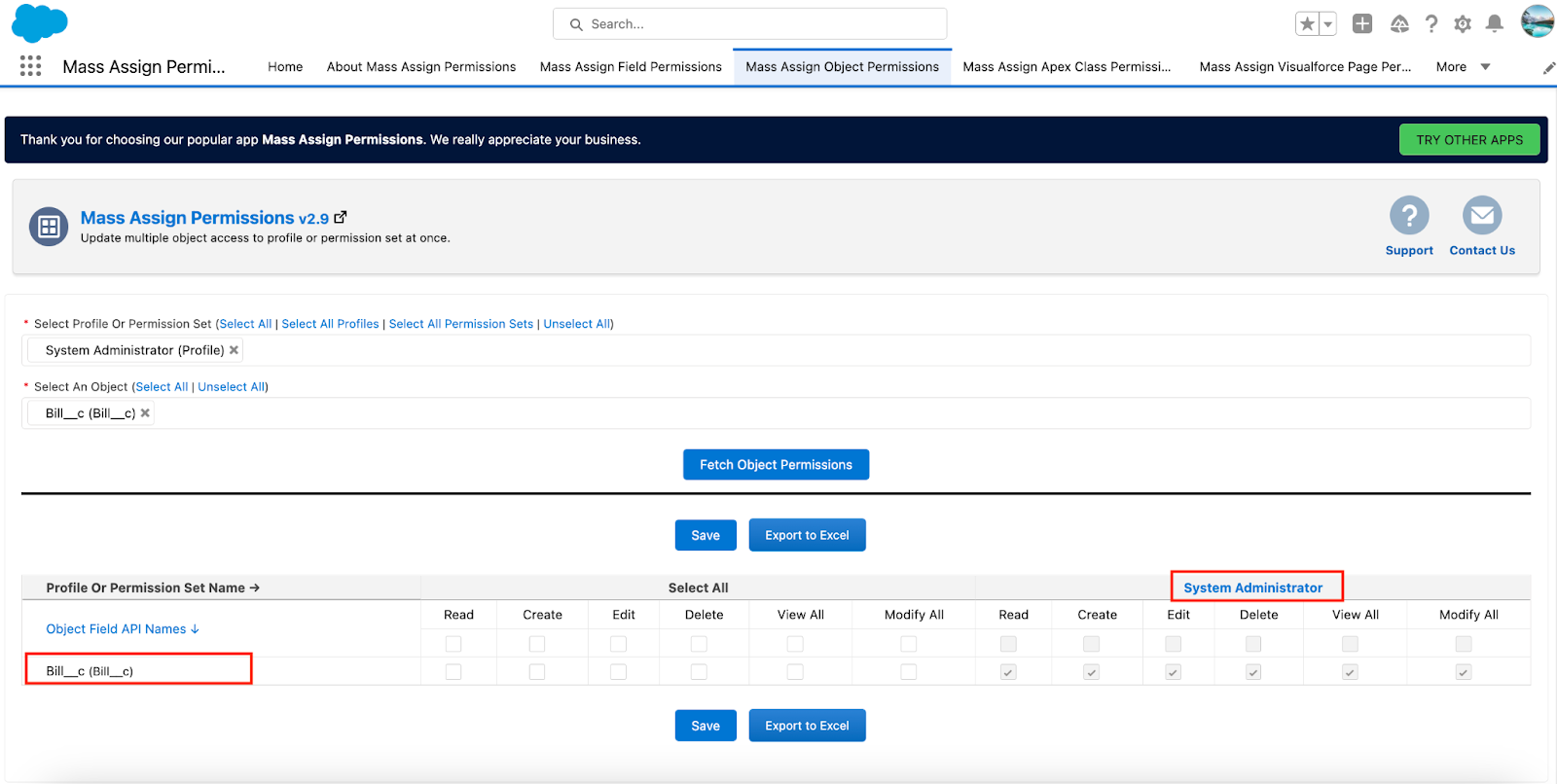Click TRY OTHER APPS button
Viewport: 1557px width, 784px height.
(x=1469, y=139)
